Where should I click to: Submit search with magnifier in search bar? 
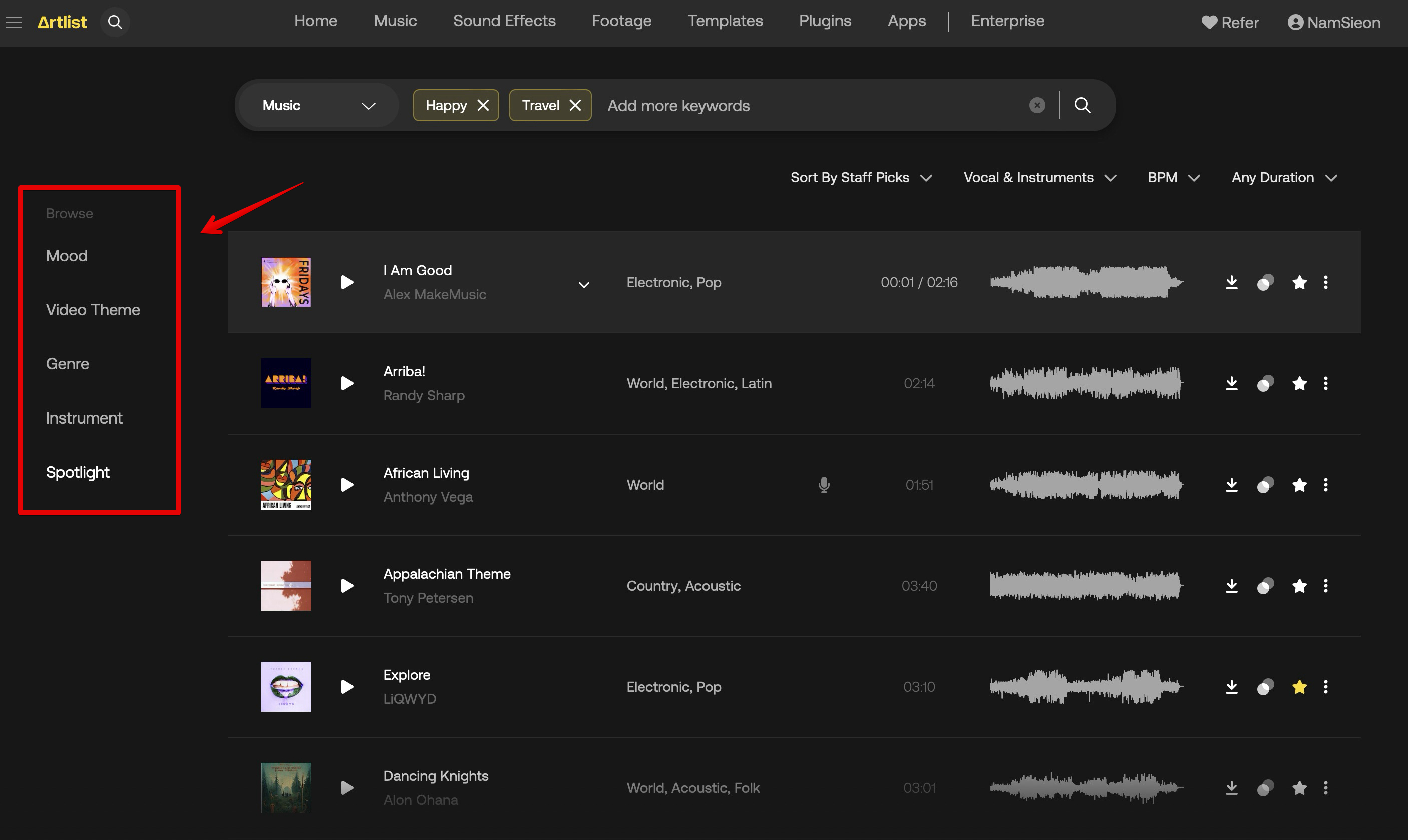[x=1082, y=105]
